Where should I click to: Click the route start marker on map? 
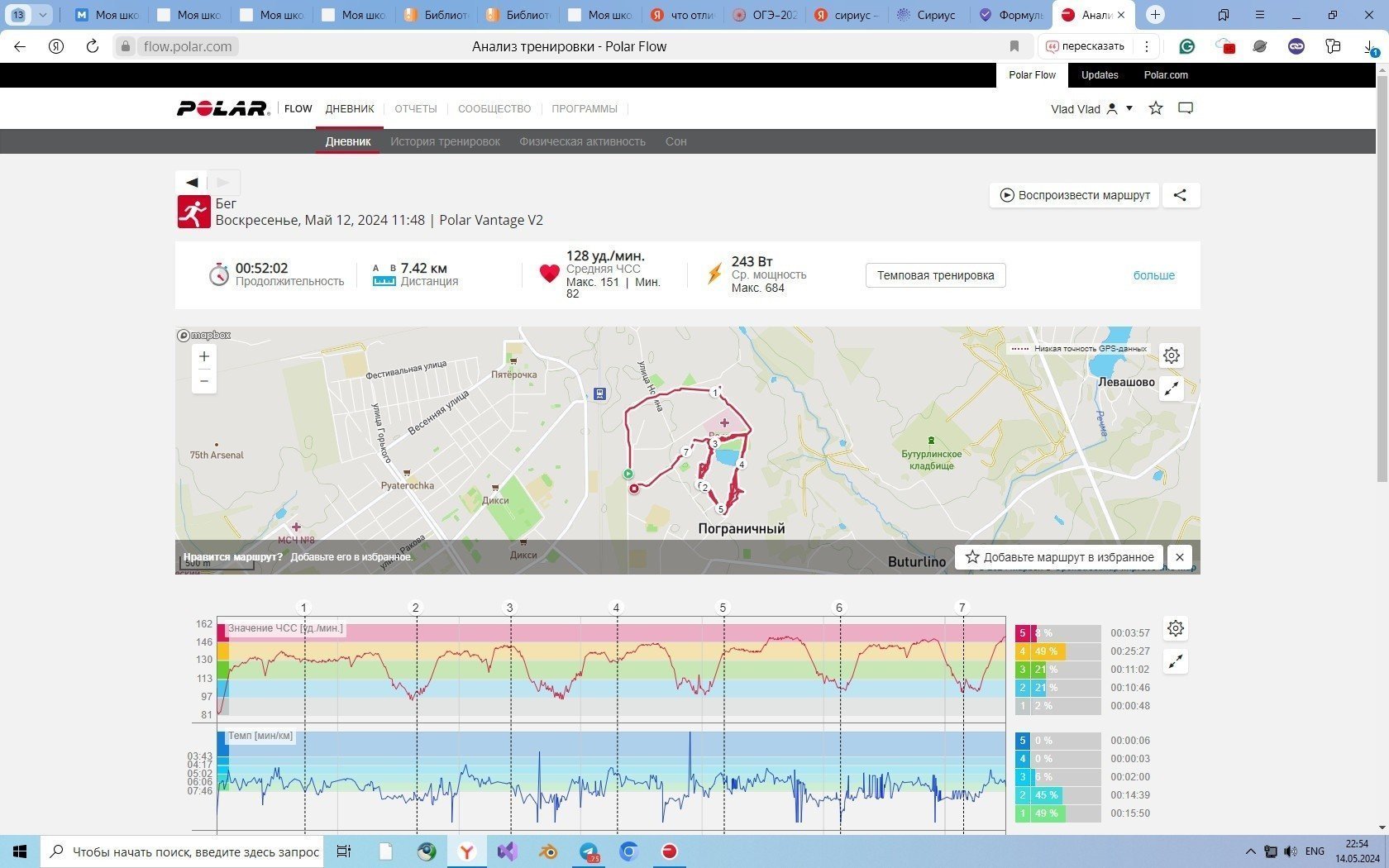point(628,474)
